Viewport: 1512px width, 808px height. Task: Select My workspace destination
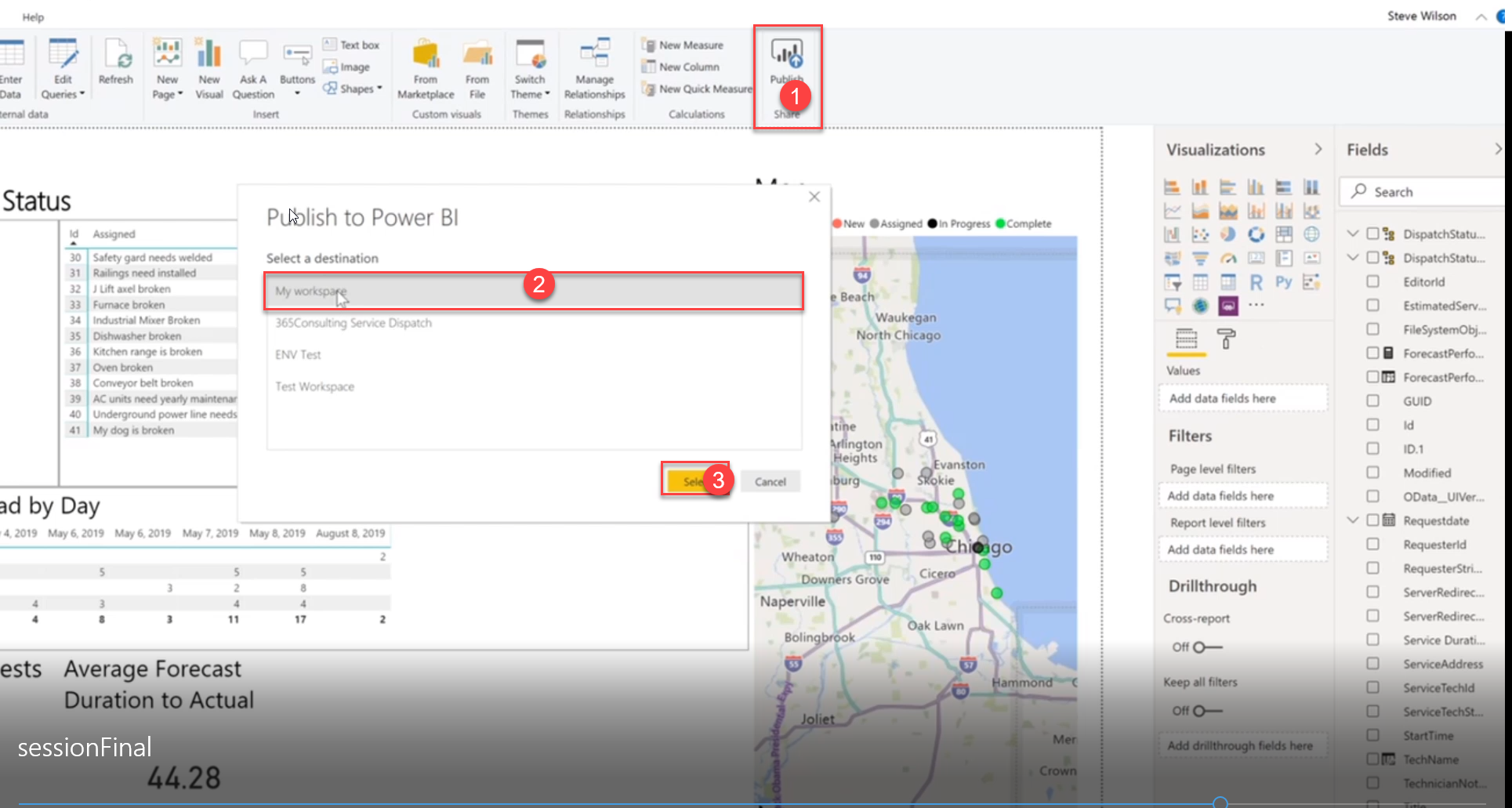tap(534, 292)
